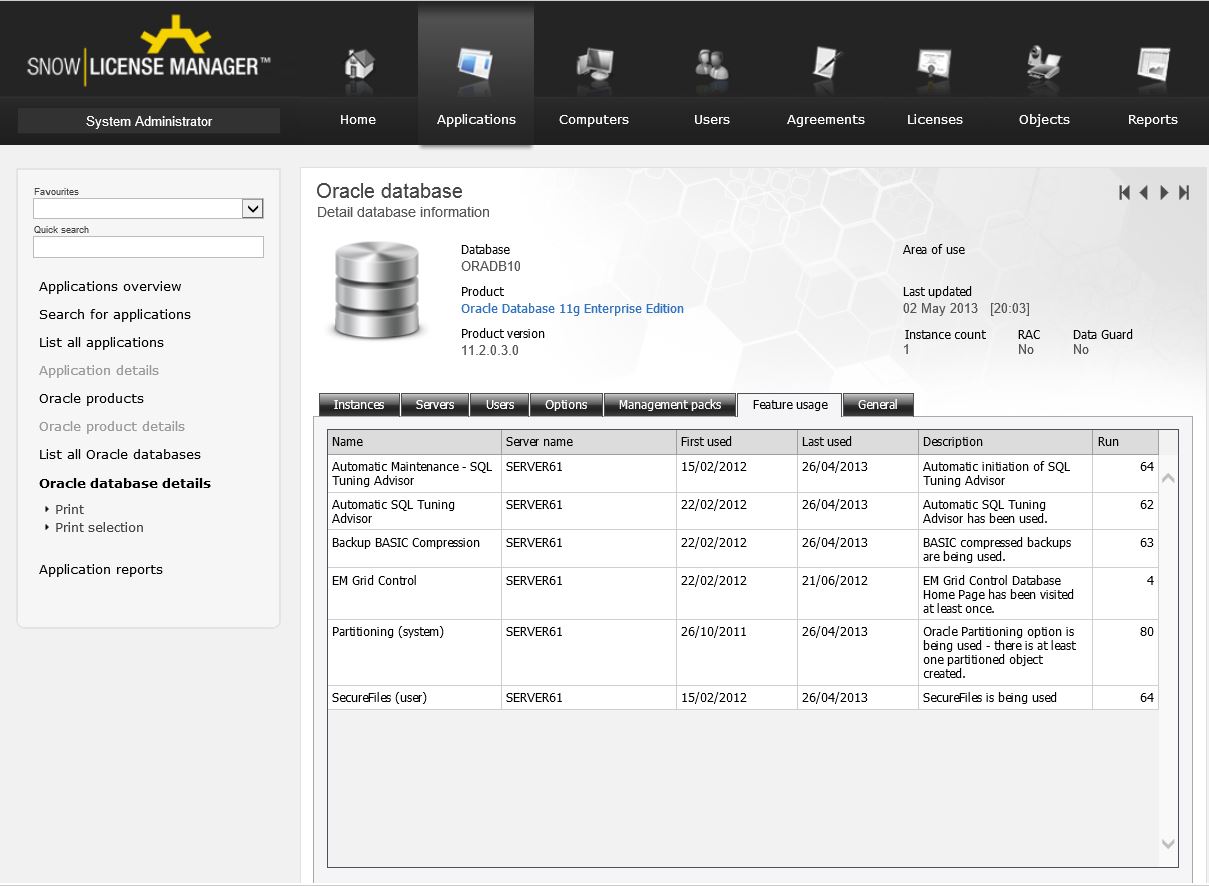Click the Users people icon

point(711,65)
